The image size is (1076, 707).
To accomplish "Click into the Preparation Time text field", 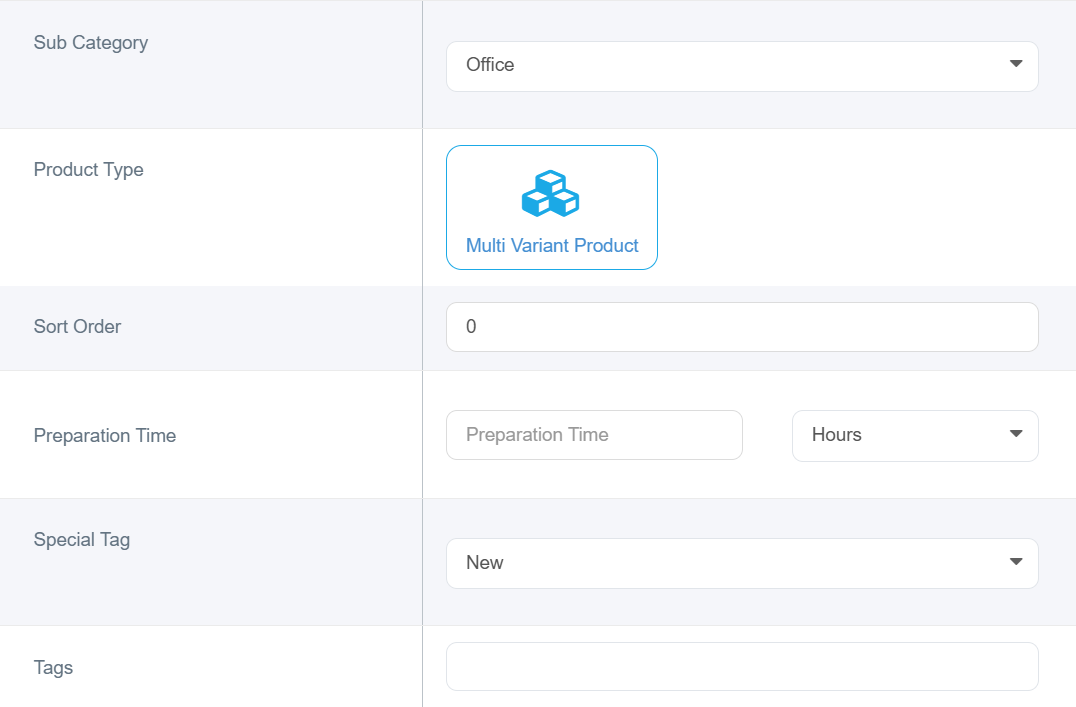I will 594,435.
